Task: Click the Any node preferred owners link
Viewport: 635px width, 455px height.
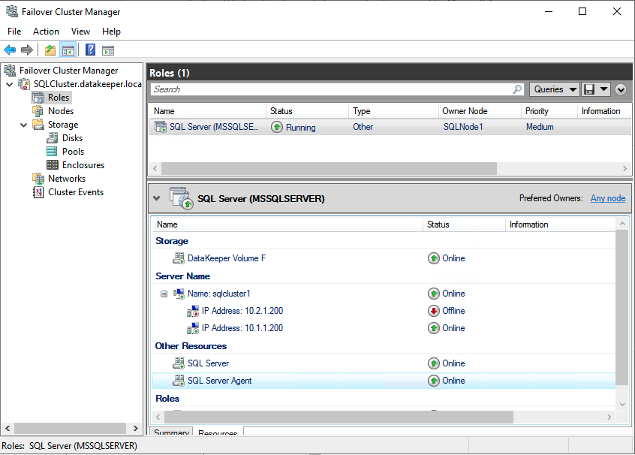Action: pos(607,198)
